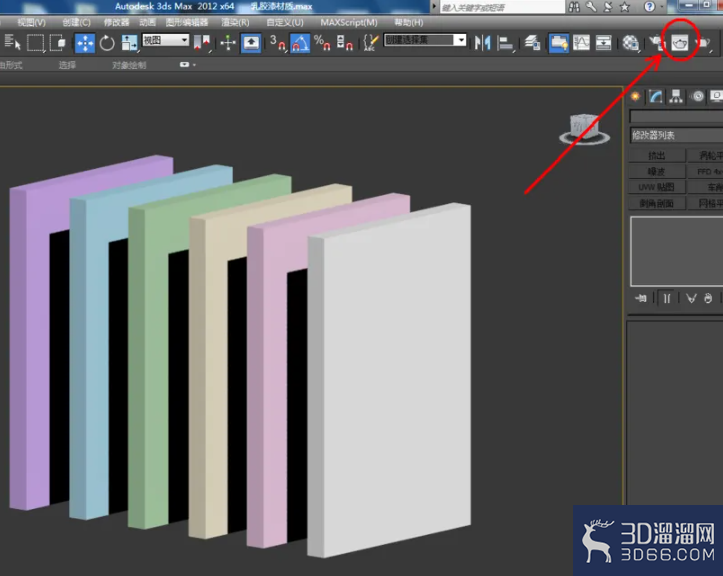
Task: Toggle Percent Snap on the toolbar
Action: click(322, 43)
